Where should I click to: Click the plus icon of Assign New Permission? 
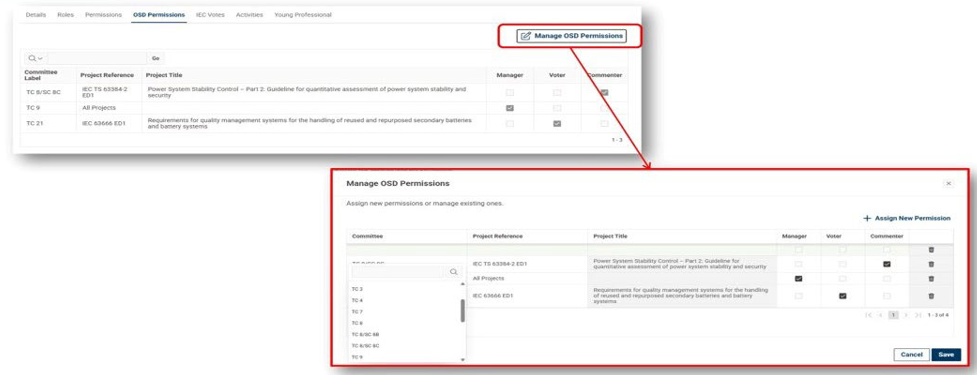(867, 219)
